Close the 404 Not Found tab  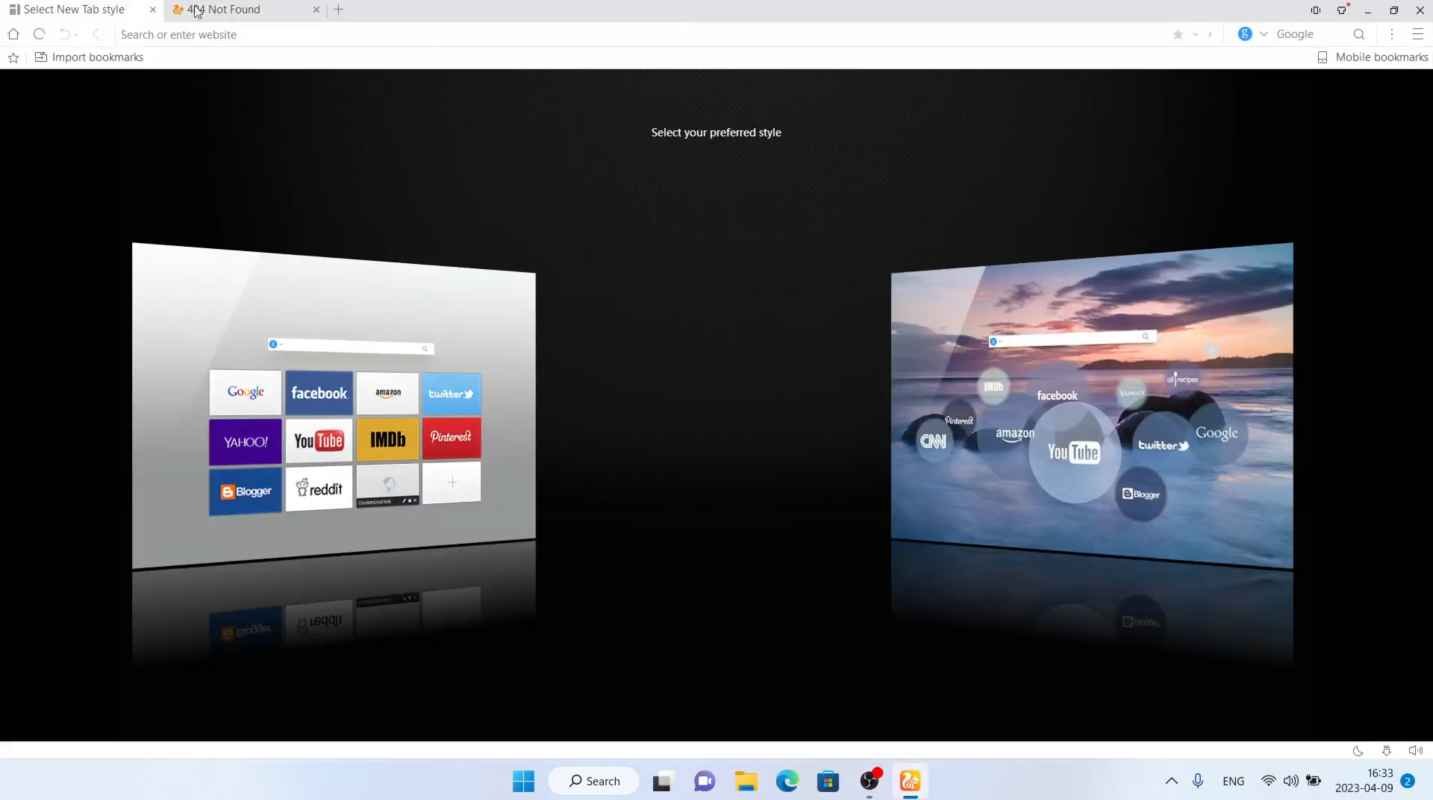316,10
